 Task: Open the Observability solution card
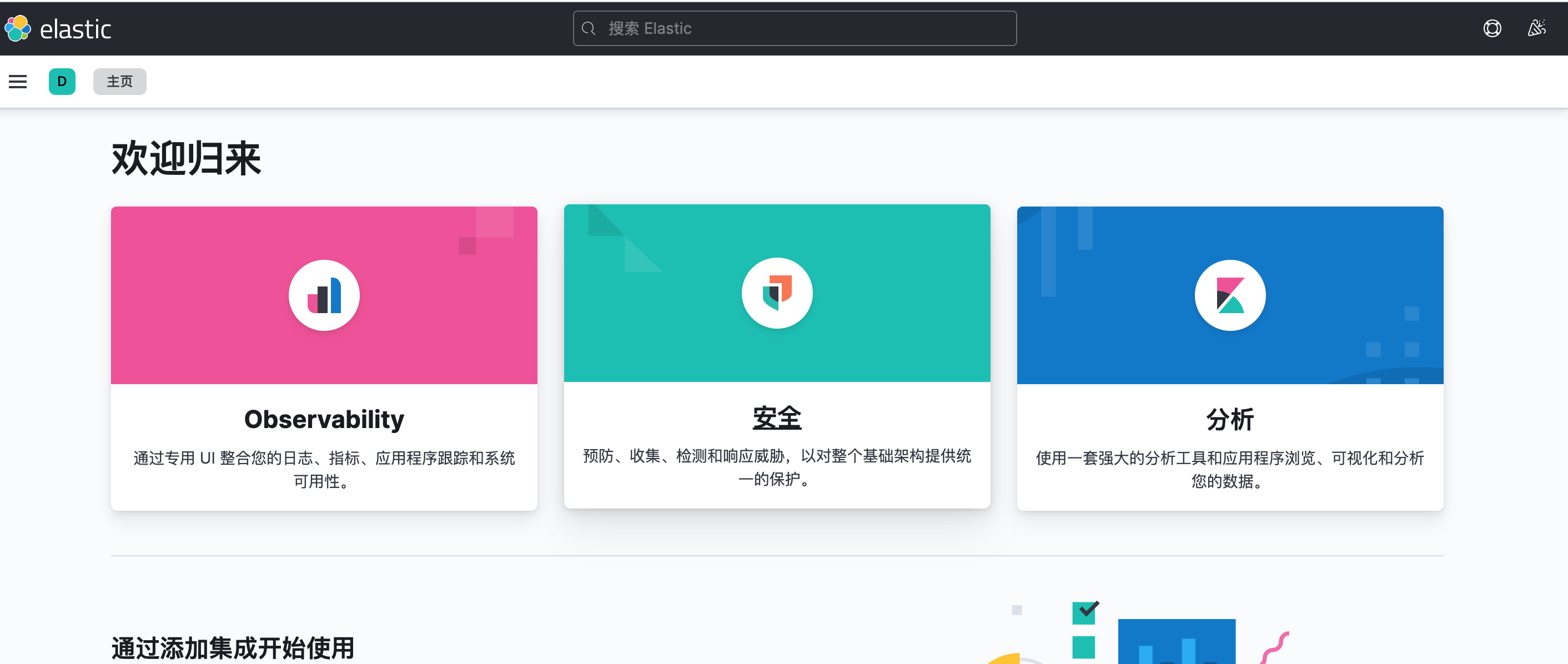point(324,356)
